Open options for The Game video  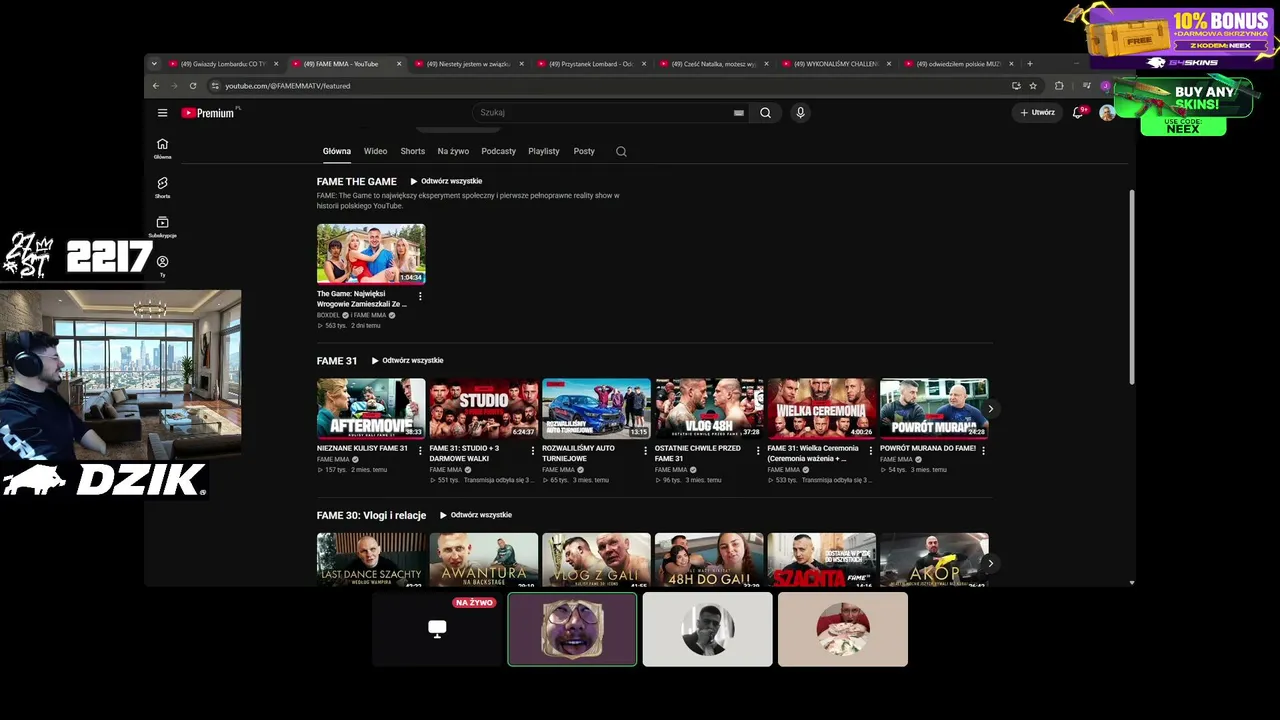pos(420,297)
